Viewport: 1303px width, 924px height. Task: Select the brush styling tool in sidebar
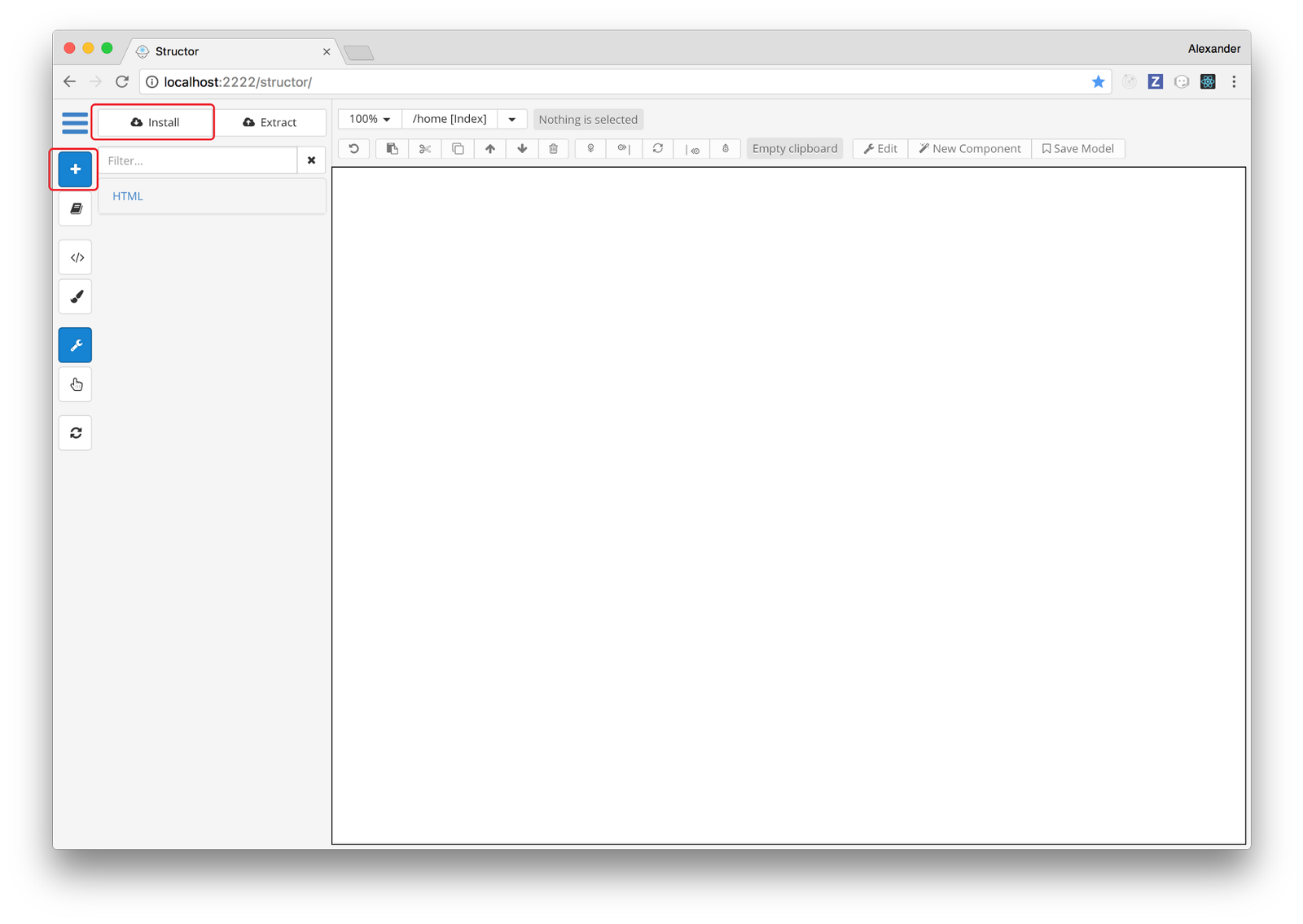[x=75, y=296]
